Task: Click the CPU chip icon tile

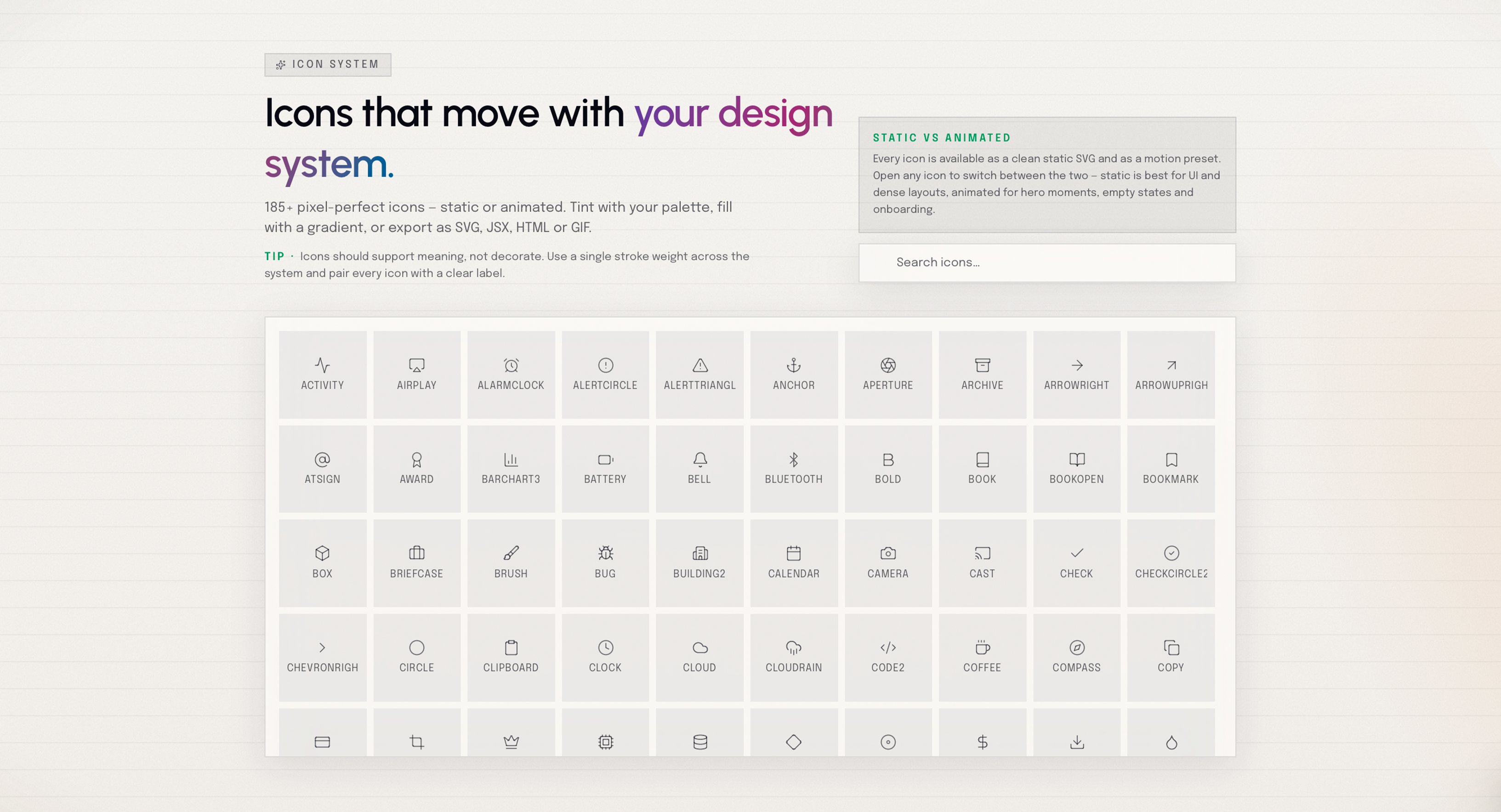Action: pyautogui.click(x=605, y=733)
